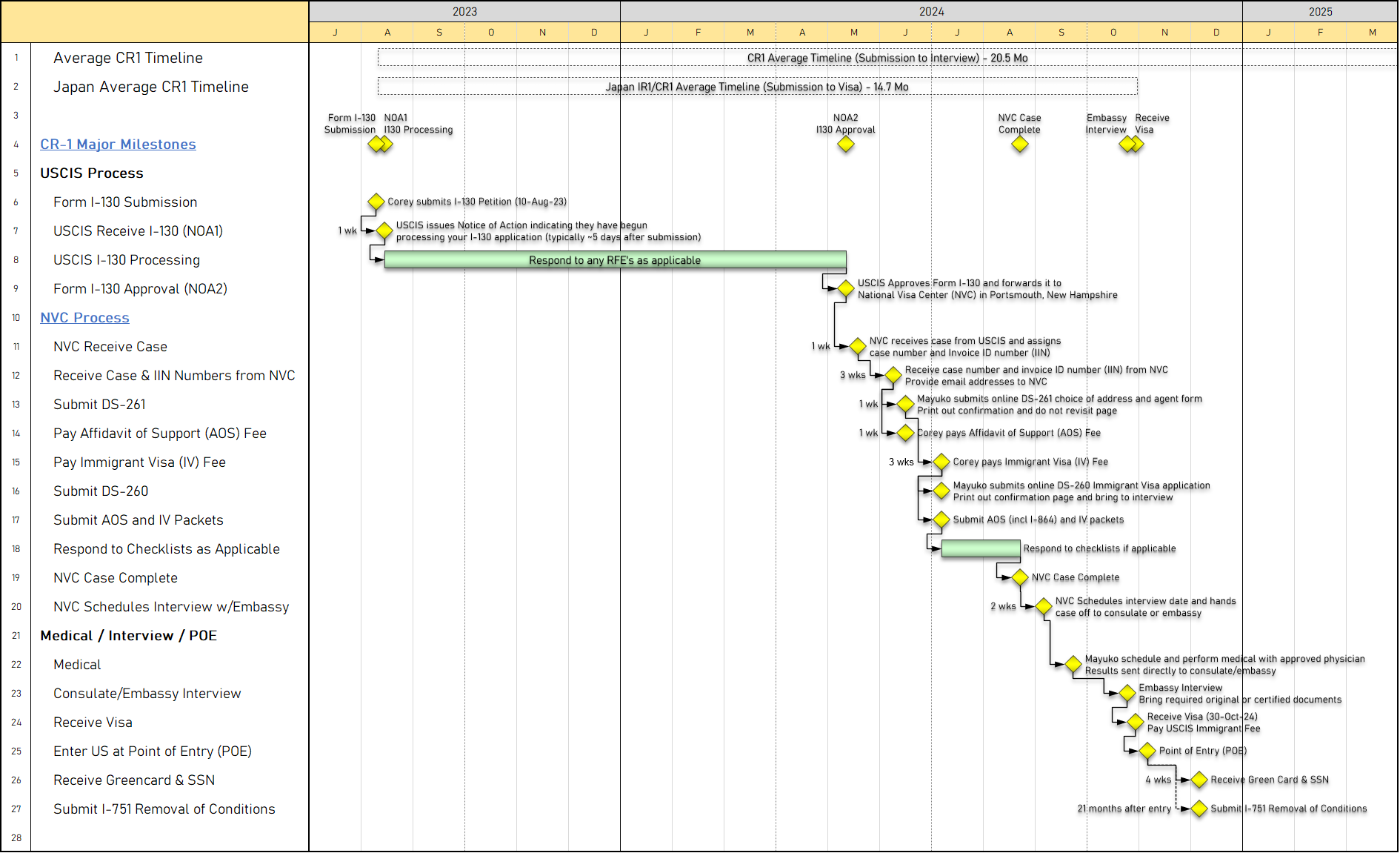This screenshot has height=853, width=1400.
Task: Select the Mayuko medical milestone diamond
Action: click(1073, 665)
